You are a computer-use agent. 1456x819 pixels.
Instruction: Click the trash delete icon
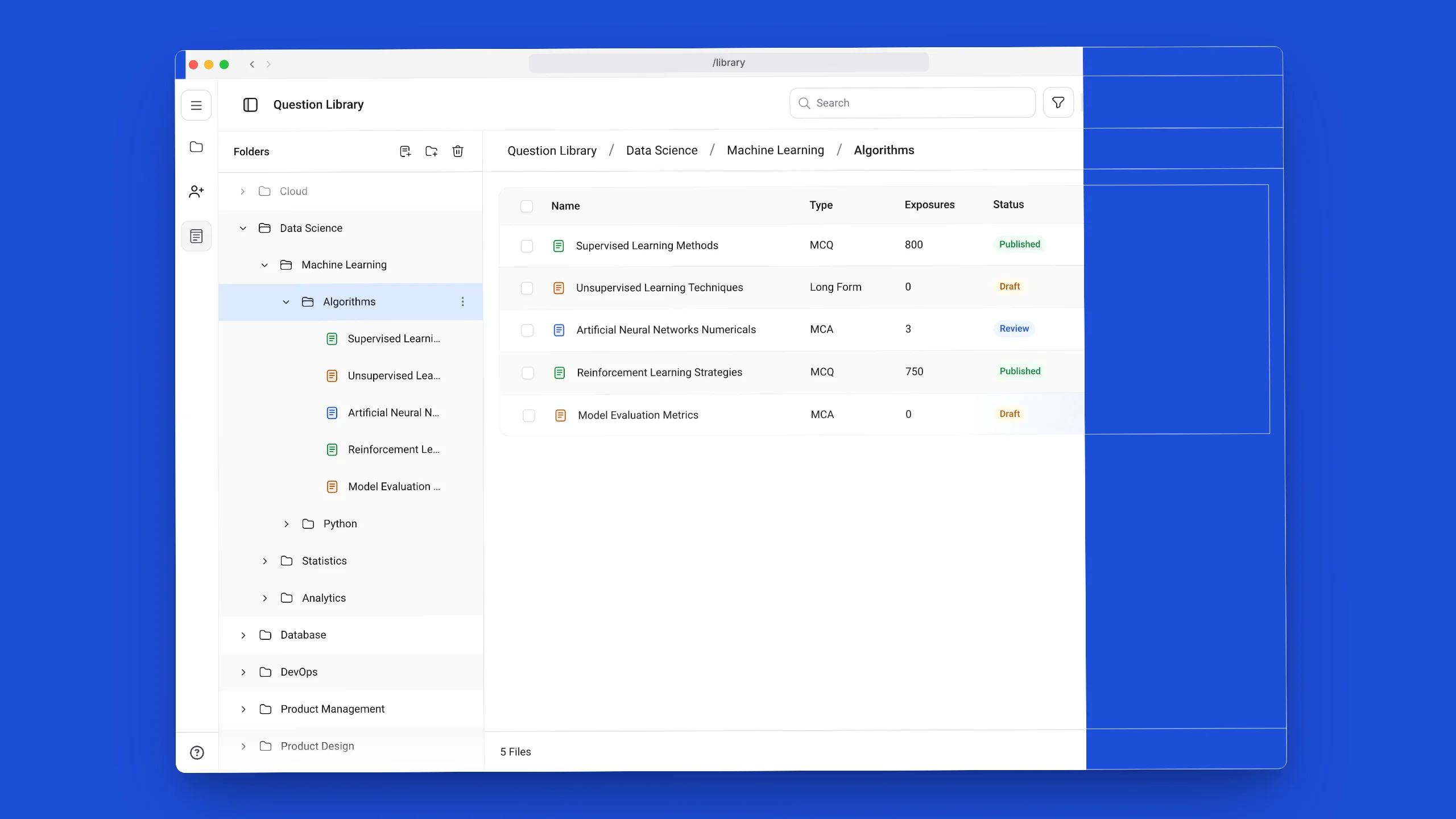tap(458, 151)
